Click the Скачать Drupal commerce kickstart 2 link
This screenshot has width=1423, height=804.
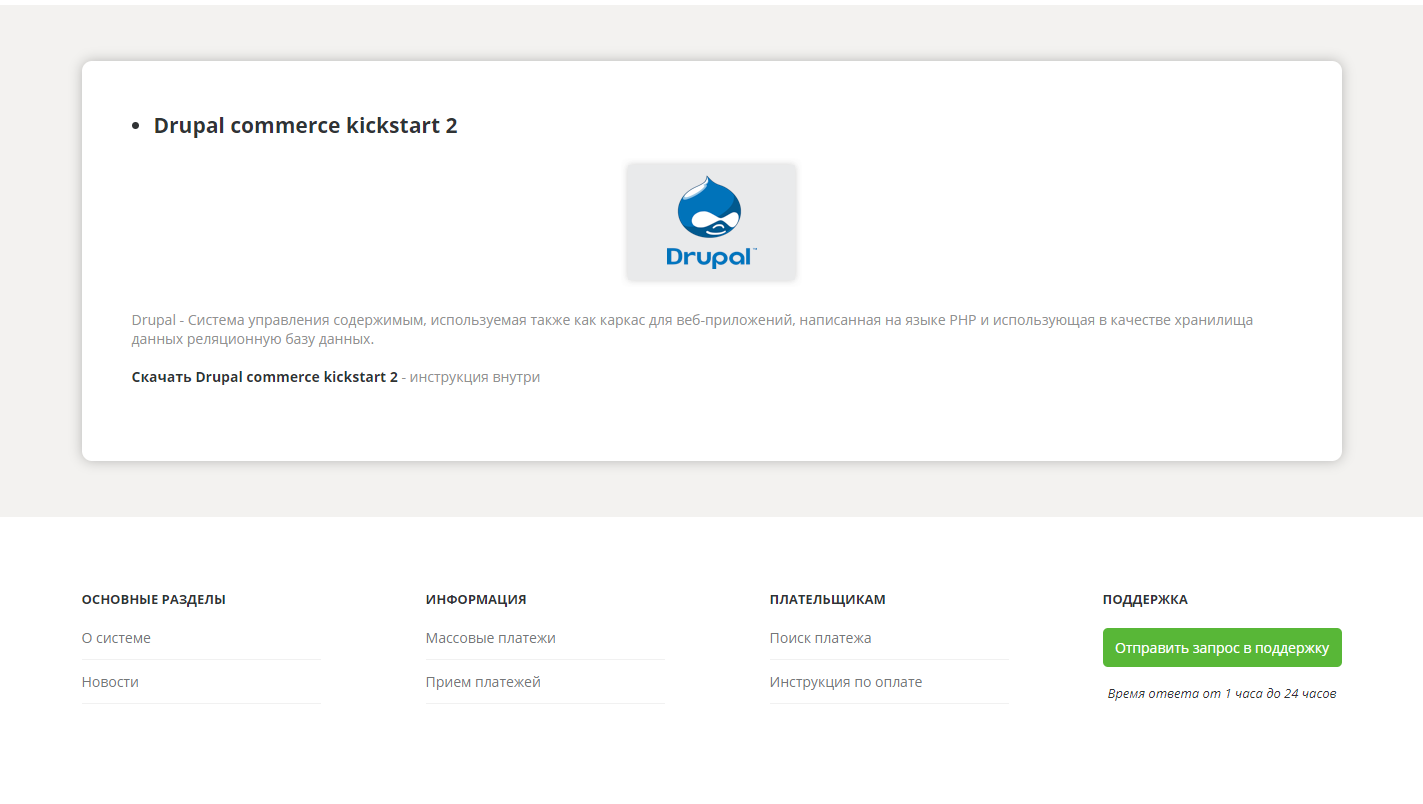(x=264, y=377)
